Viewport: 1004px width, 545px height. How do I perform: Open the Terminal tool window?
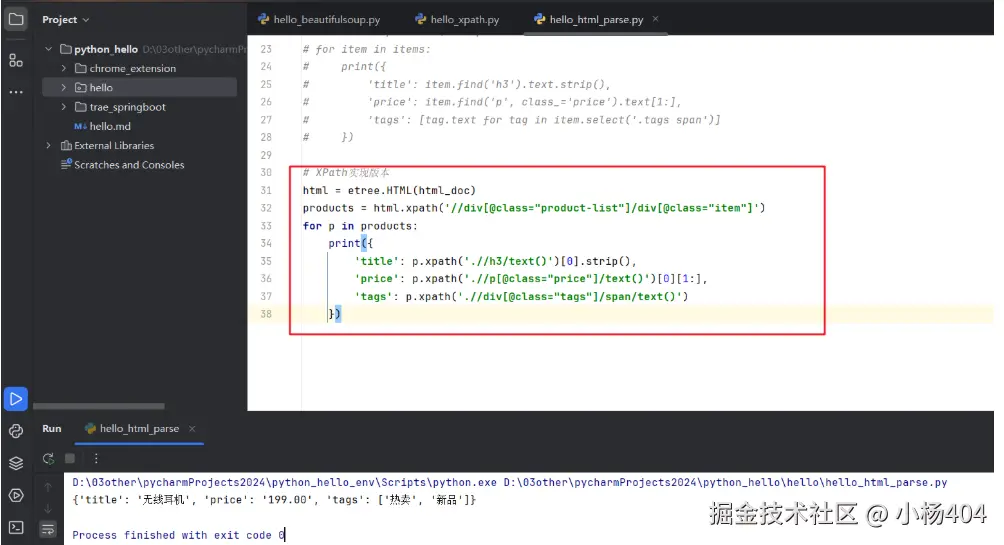[x=16, y=527]
